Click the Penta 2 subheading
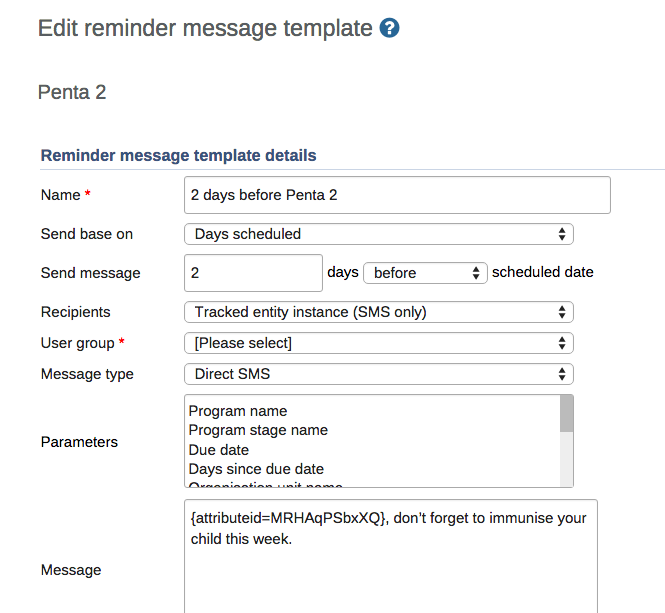 click(x=72, y=93)
